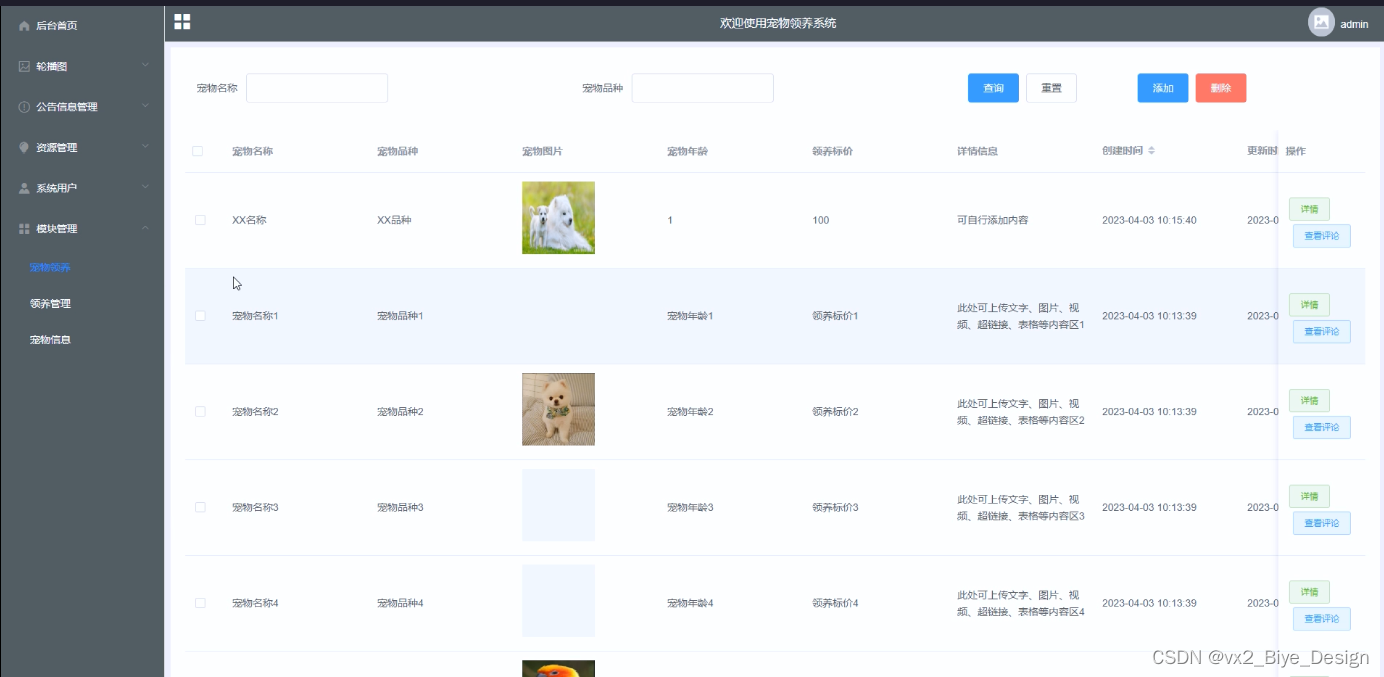1384x677 pixels.
Task: Click the home icon beside 后台首页
Action: tap(24, 26)
